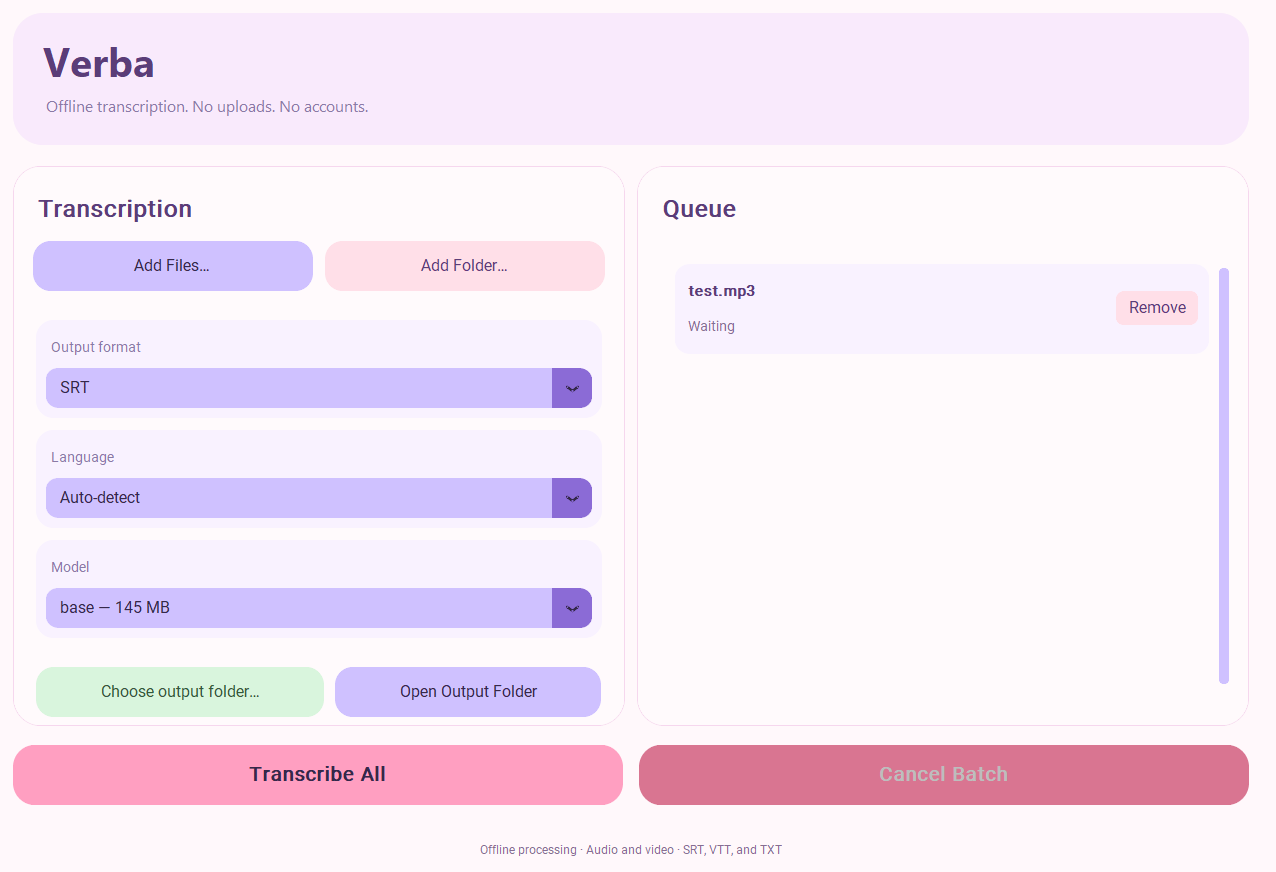Open the Output format SRT dropdown

(x=319, y=388)
